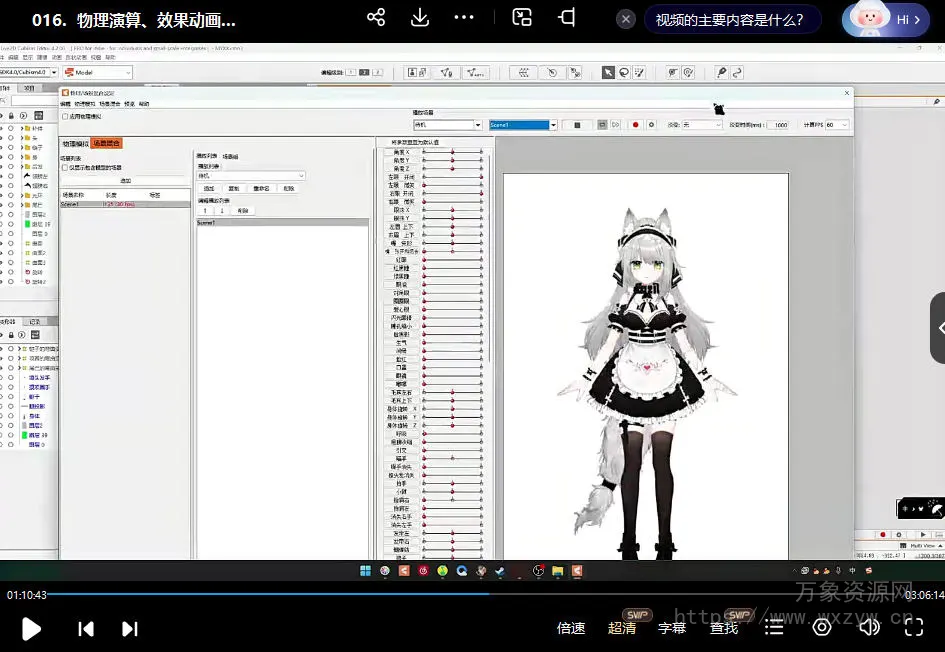Click the red record button in physics dialog
The image size is (945, 652).
pyautogui.click(x=635, y=125)
